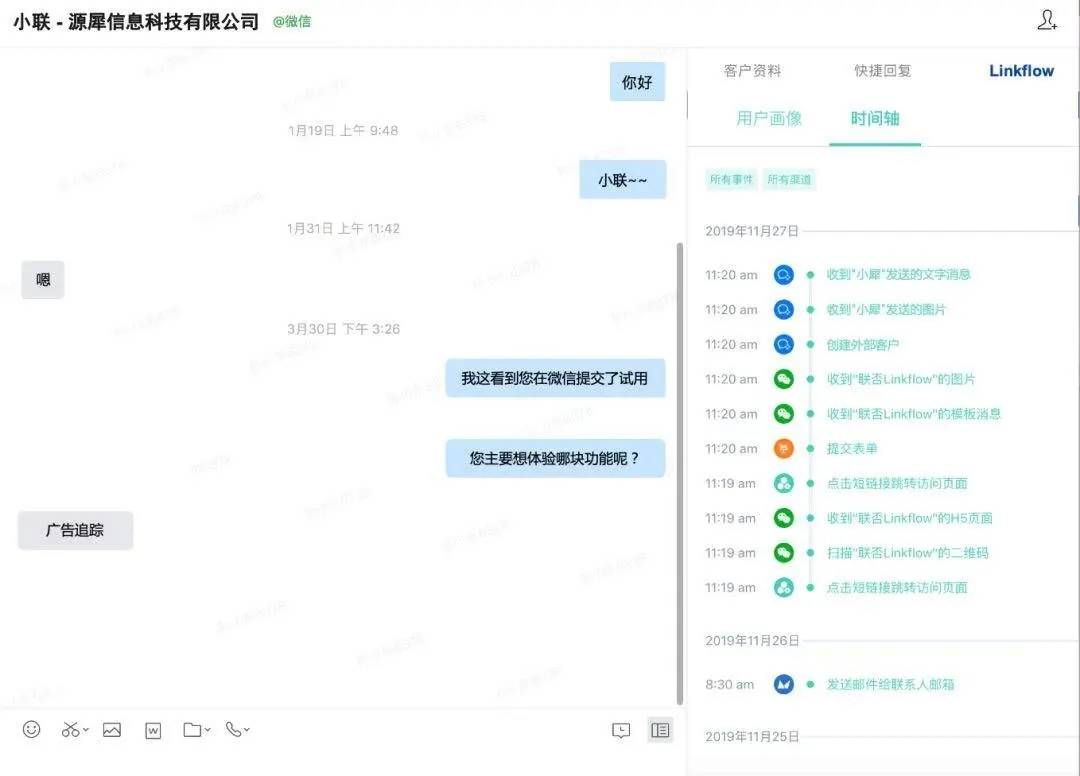Open the 提交表单 event
The image size is (1080, 776).
coord(852,449)
